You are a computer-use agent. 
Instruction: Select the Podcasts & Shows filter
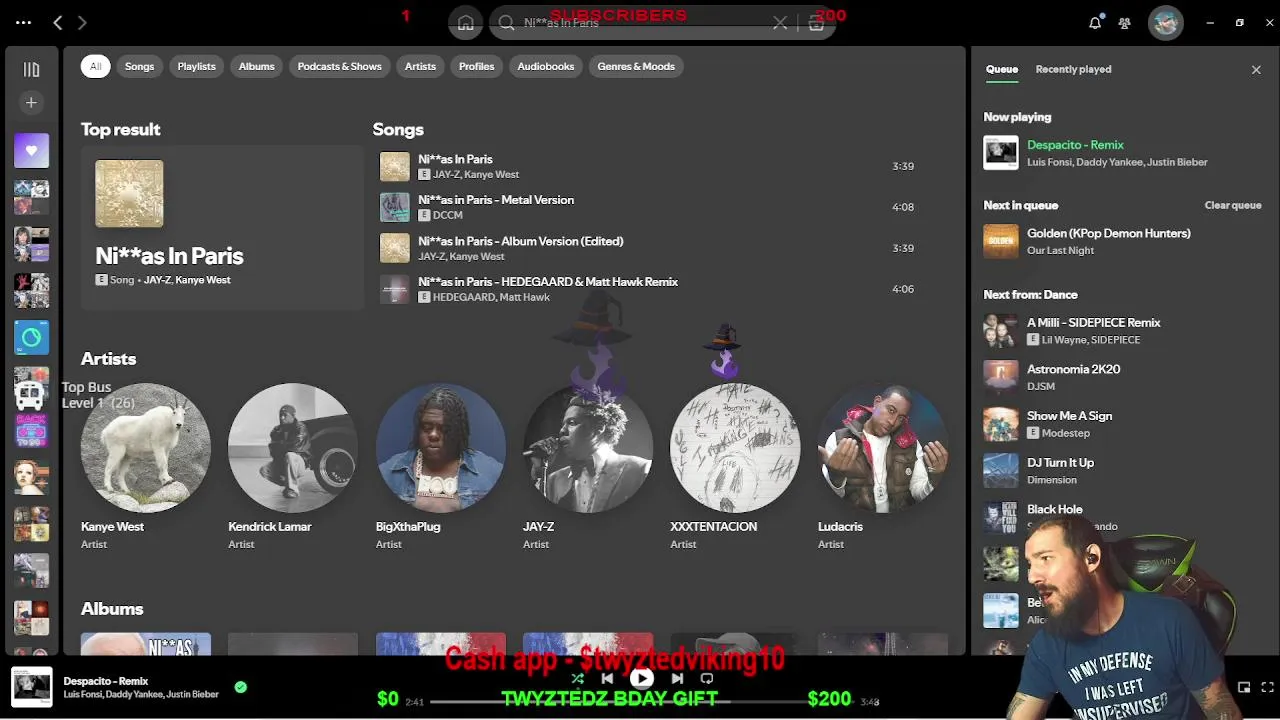click(x=339, y=66)
